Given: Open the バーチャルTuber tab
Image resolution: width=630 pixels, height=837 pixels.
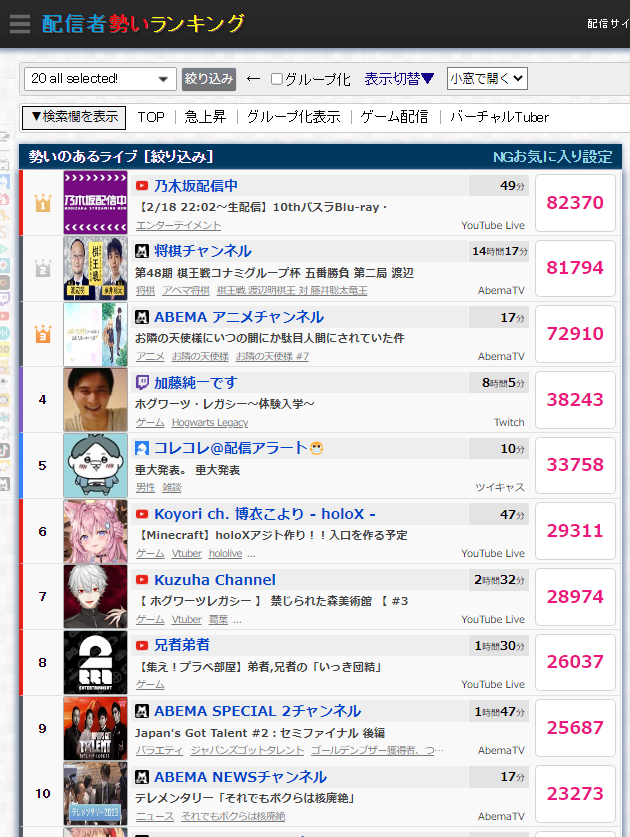Looking at the screenshot, I should [499, 117].
